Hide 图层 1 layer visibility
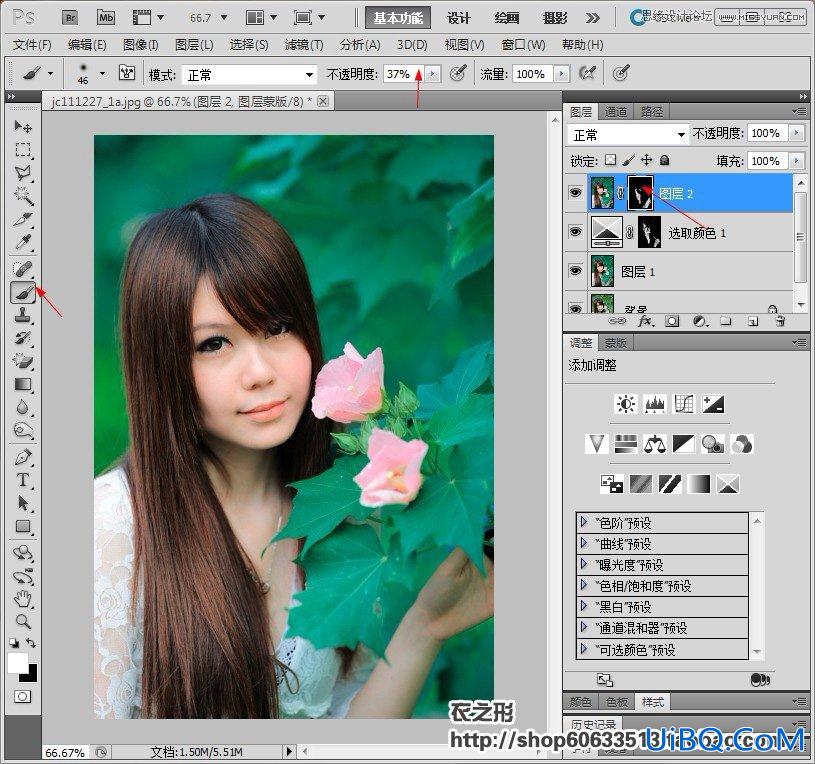Viewport: 815px width, 764px height. (575, 271)
